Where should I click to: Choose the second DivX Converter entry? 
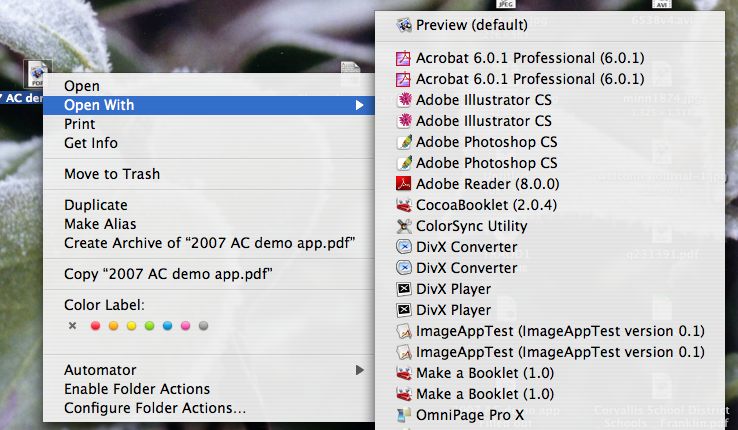550,268
